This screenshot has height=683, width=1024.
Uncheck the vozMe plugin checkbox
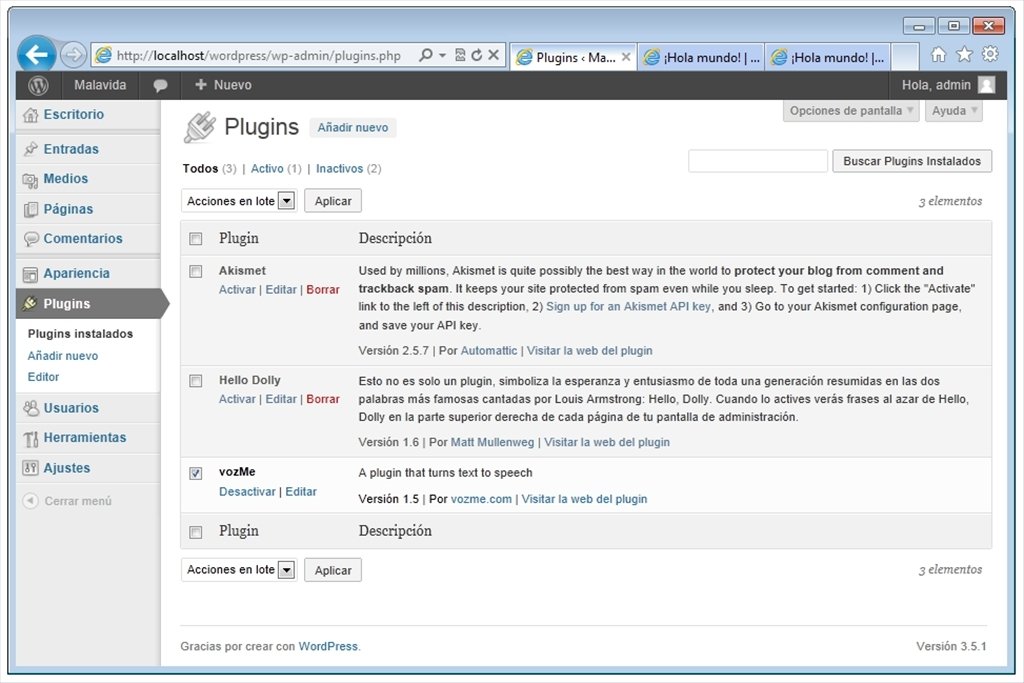coord(196,473)
